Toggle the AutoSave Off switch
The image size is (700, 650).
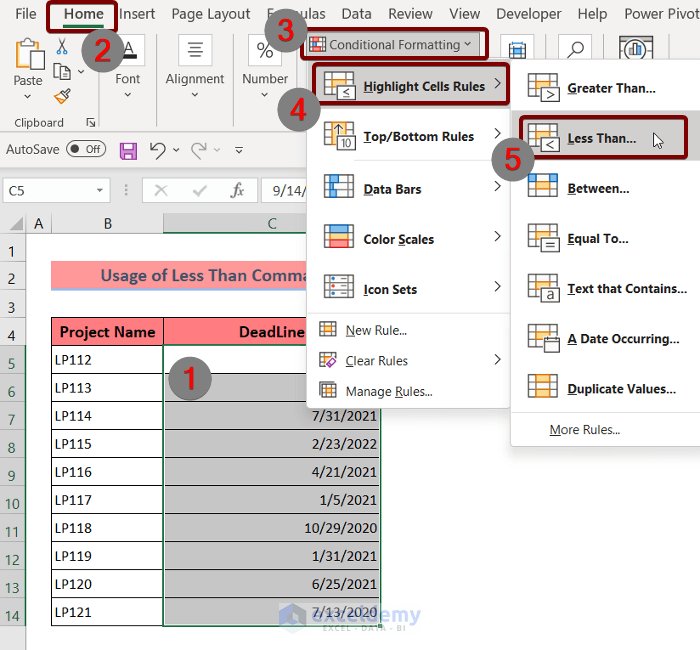point(86,149)
